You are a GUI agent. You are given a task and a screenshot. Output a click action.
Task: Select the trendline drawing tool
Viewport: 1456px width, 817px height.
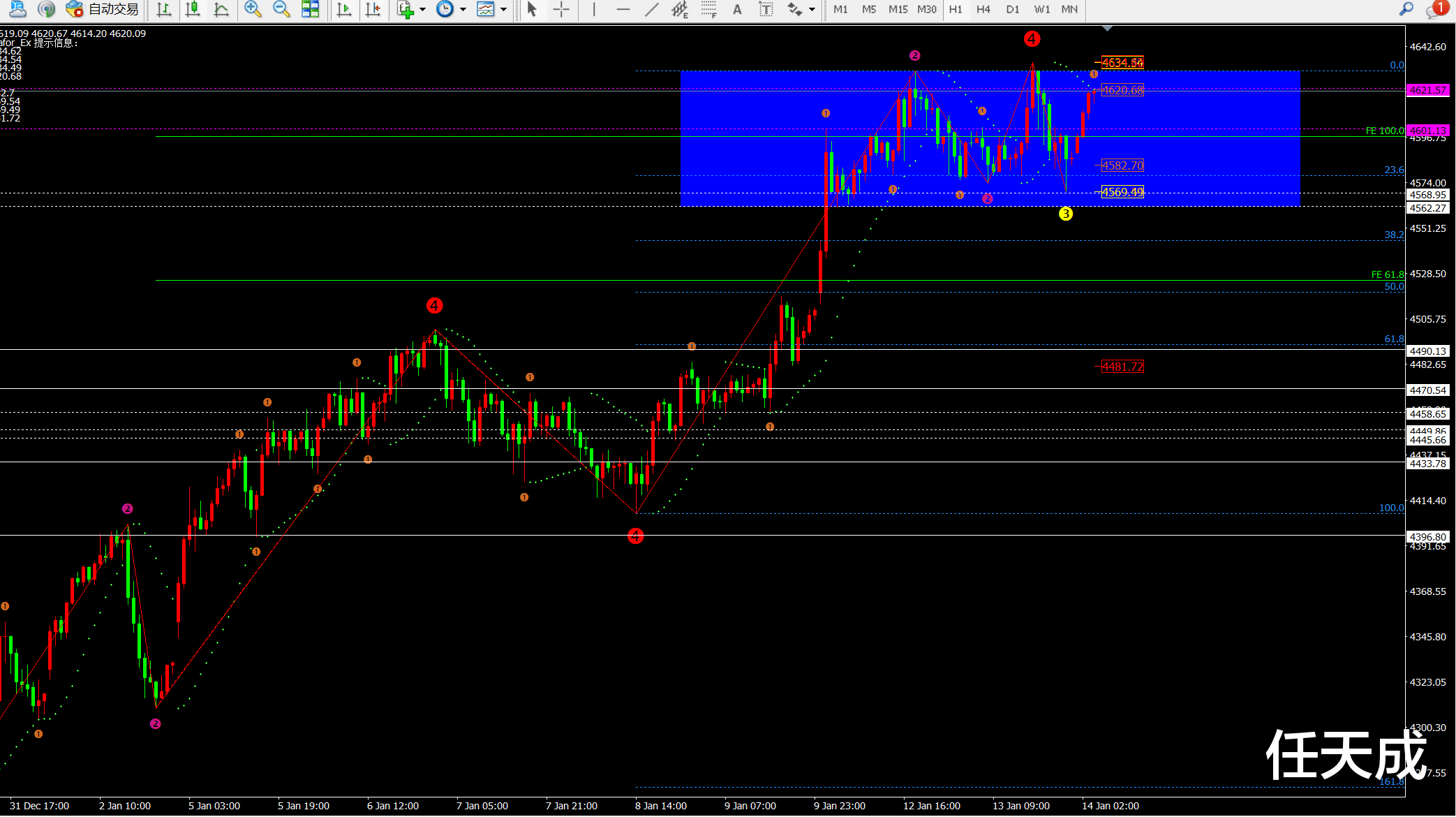click(651, 9)
